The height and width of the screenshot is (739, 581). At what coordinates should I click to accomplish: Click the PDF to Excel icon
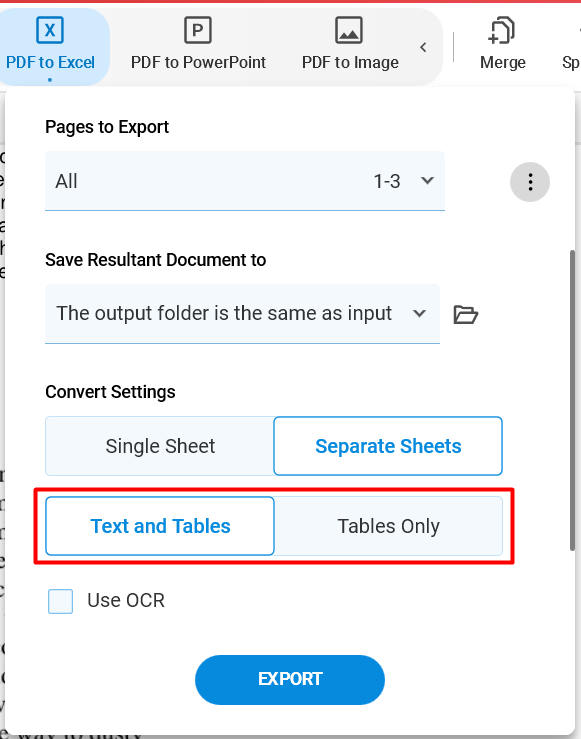coord(49,30)
